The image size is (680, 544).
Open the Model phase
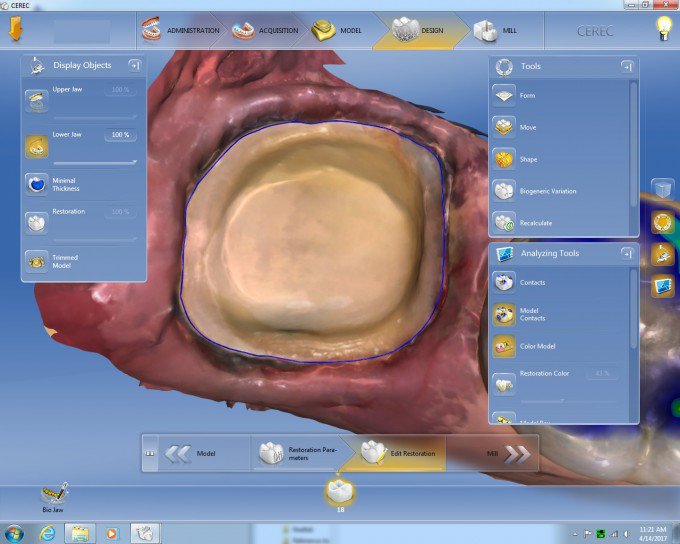337,30
